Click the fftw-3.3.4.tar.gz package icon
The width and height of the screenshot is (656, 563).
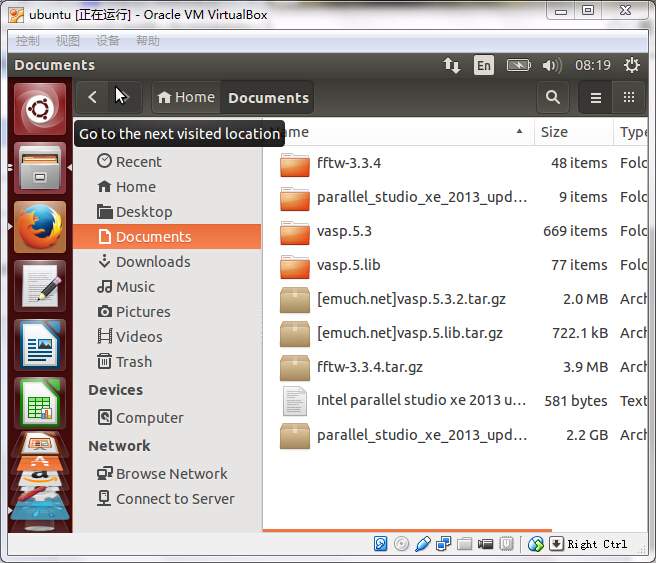coord(295,368)
